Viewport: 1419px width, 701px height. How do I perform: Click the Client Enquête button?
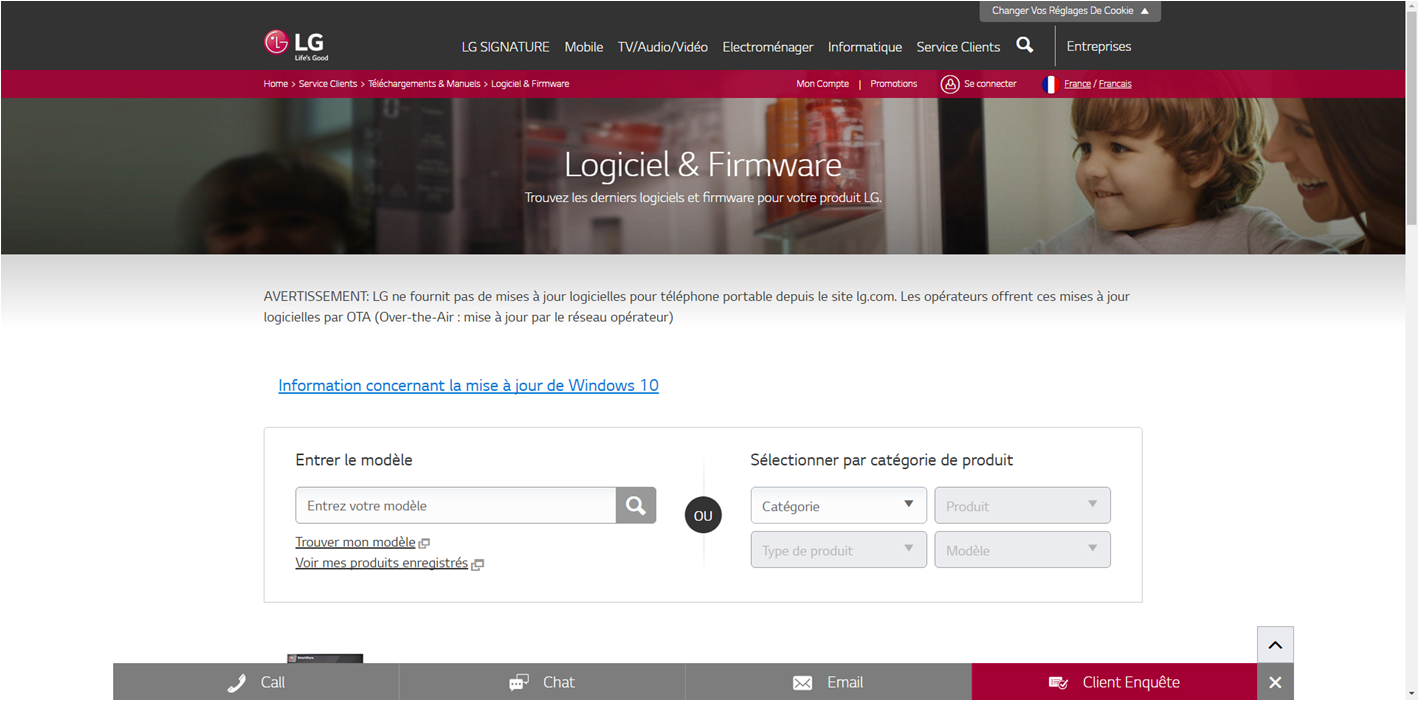(x=1114, y=682)
